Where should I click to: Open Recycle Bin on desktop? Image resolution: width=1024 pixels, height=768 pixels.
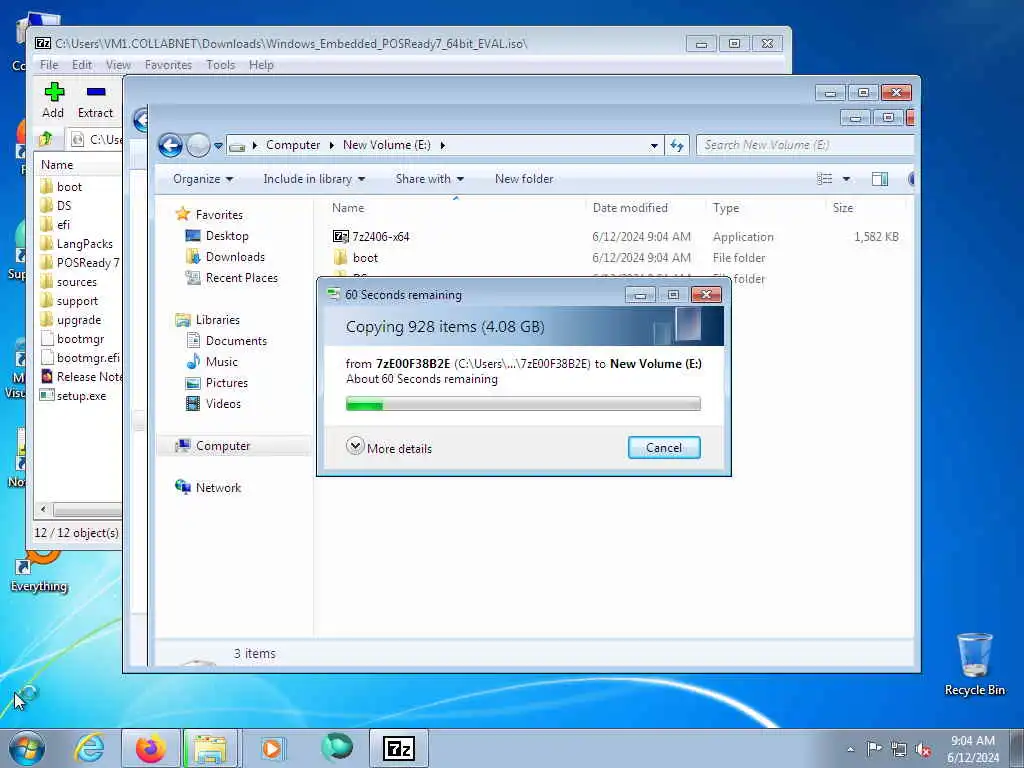(974, 664)
